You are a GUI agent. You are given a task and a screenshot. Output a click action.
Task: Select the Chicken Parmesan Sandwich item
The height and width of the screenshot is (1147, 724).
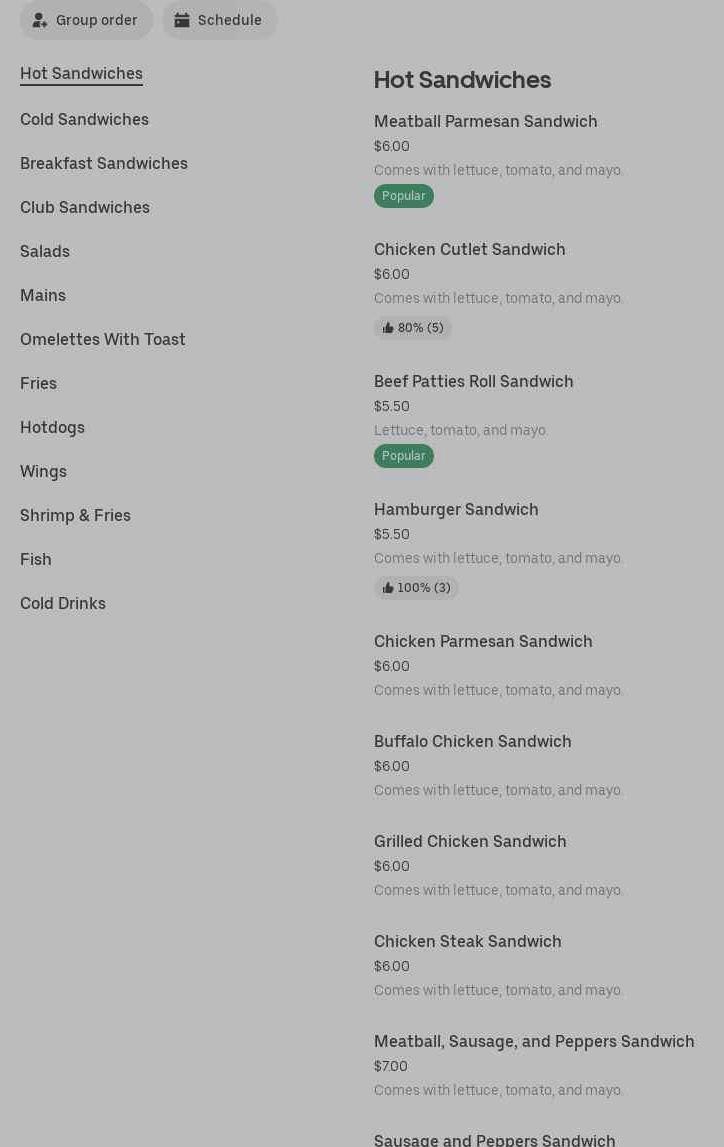coord(483,641)
